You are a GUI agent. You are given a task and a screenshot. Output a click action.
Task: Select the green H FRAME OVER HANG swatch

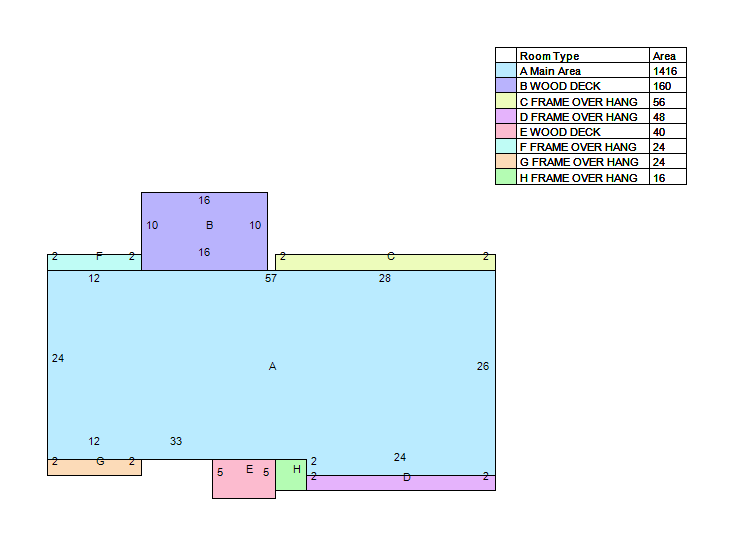coord(506,177)
